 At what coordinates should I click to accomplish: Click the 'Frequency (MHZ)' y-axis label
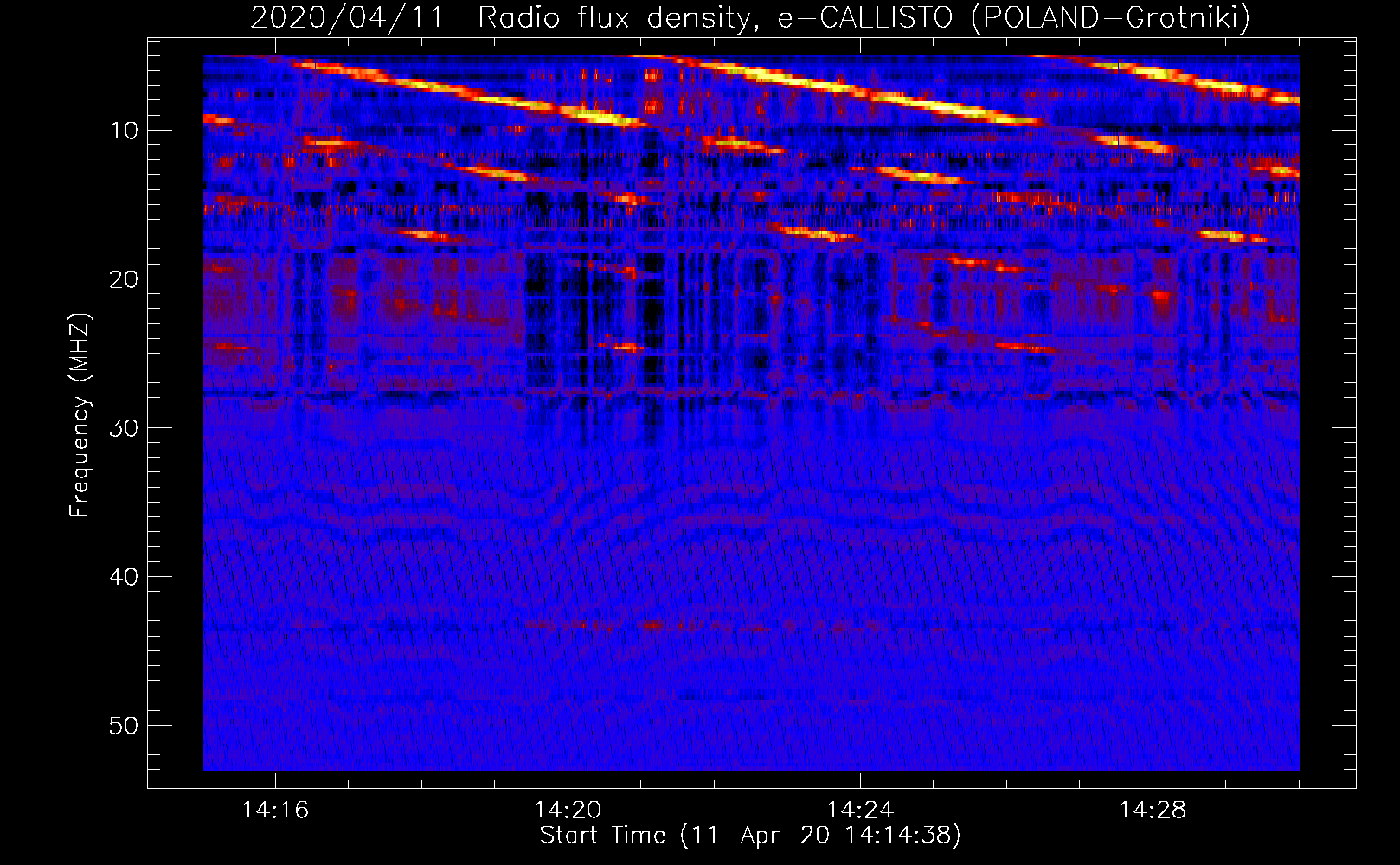coord(79,415)
